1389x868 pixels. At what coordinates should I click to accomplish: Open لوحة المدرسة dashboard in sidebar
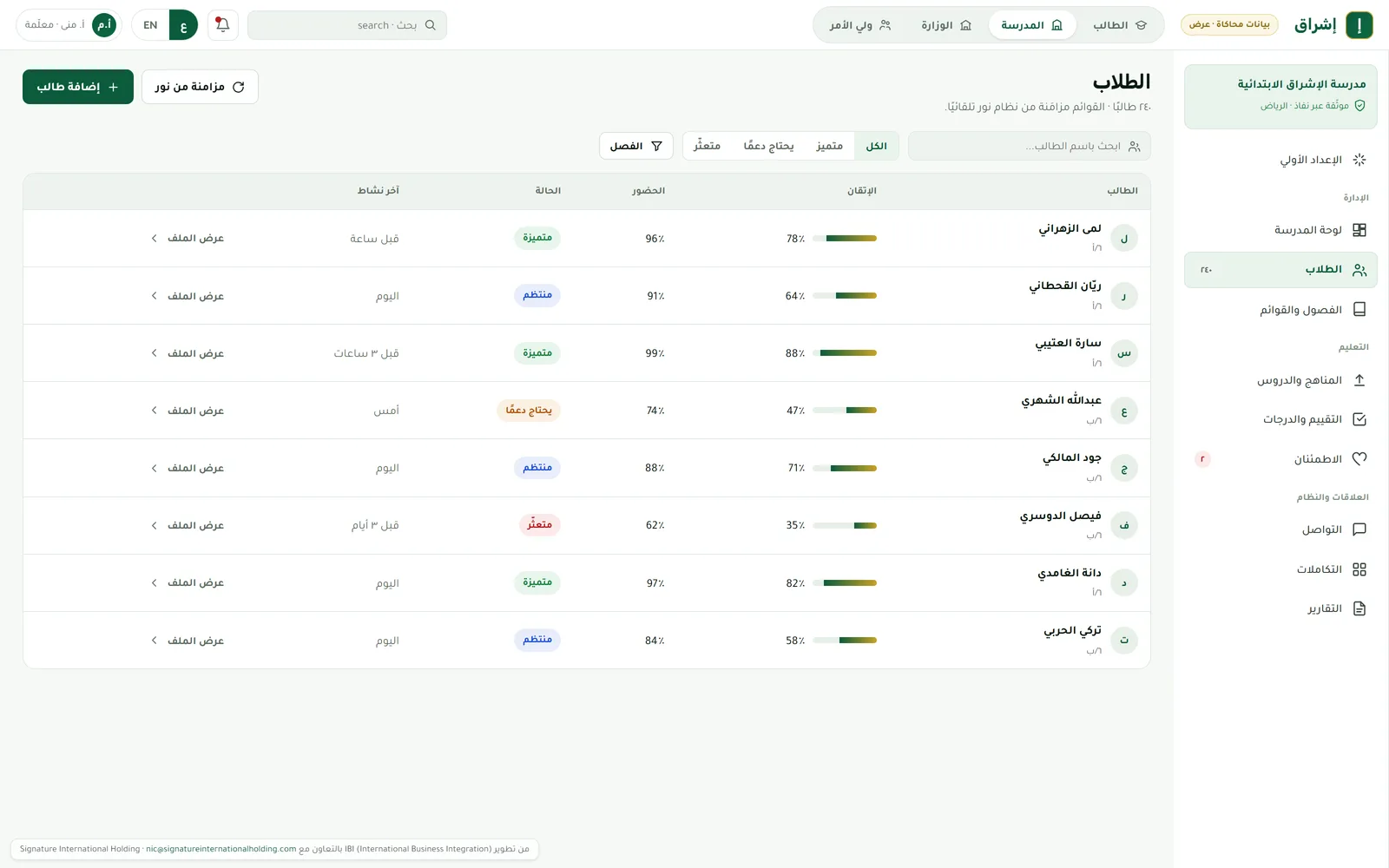[1280, 230]
